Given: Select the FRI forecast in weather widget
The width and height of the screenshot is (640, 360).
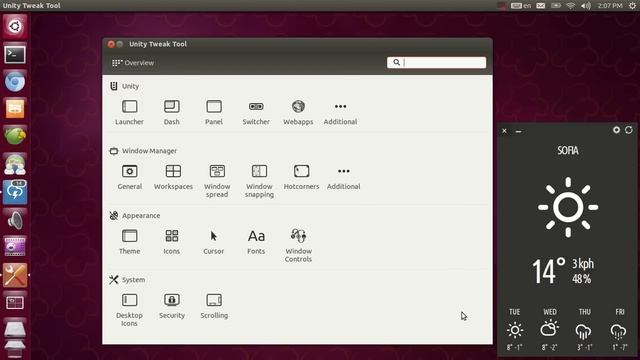Looking at the screenshot, I should coord(620,329).
